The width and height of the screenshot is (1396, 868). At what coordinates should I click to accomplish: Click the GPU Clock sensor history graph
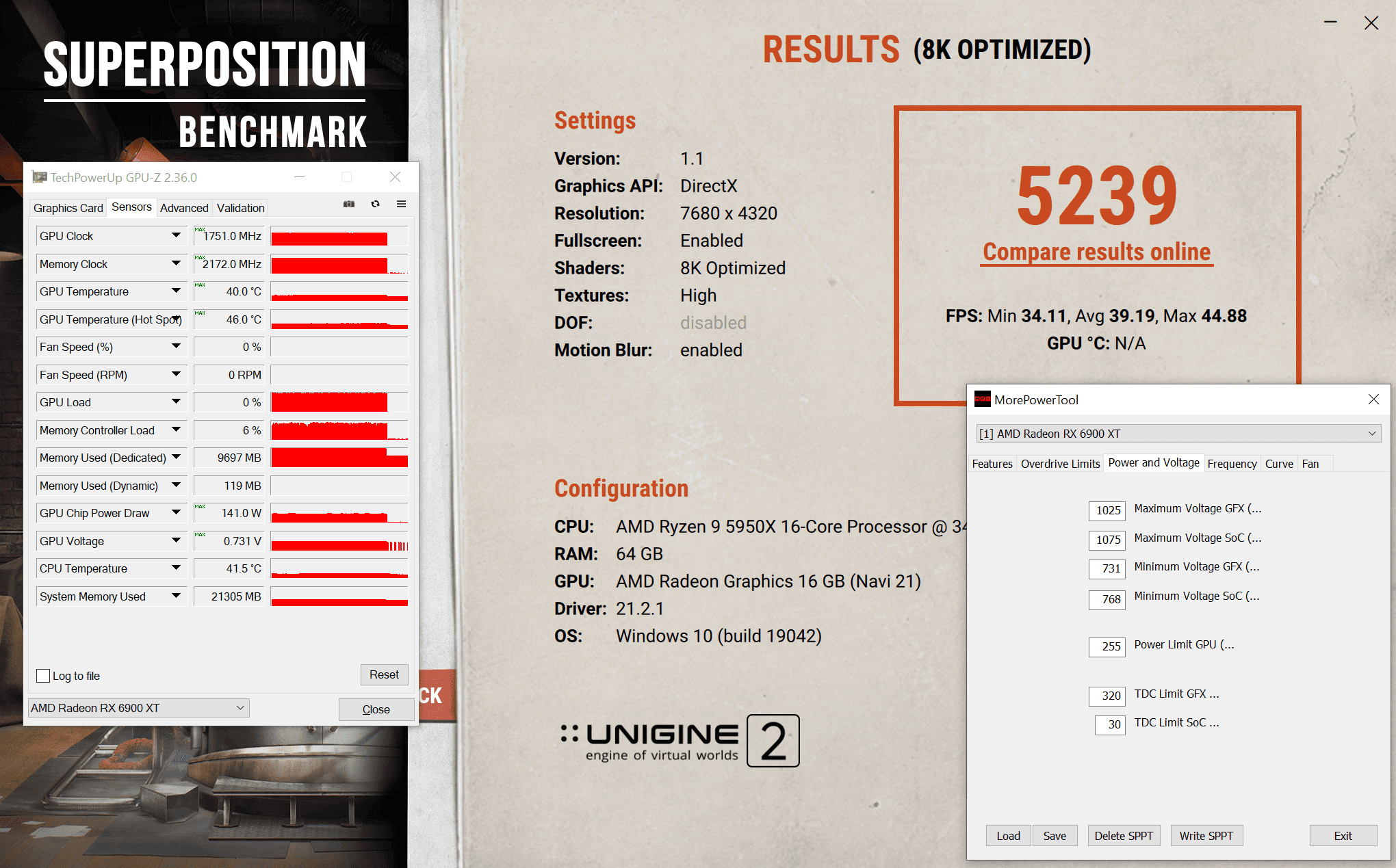(339, 236)
